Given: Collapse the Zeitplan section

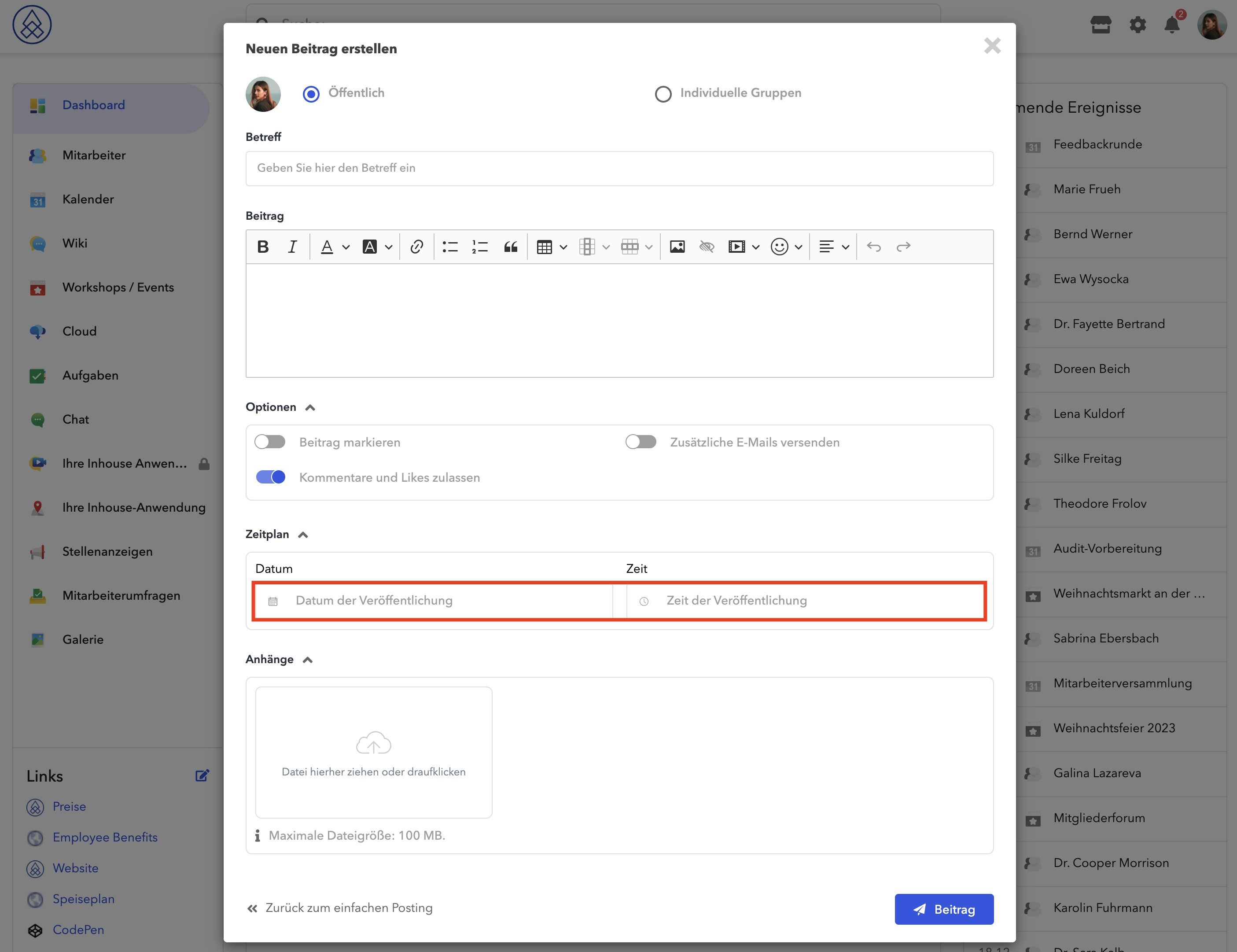Looking at the screenshot, I should [x=303, y=535].
